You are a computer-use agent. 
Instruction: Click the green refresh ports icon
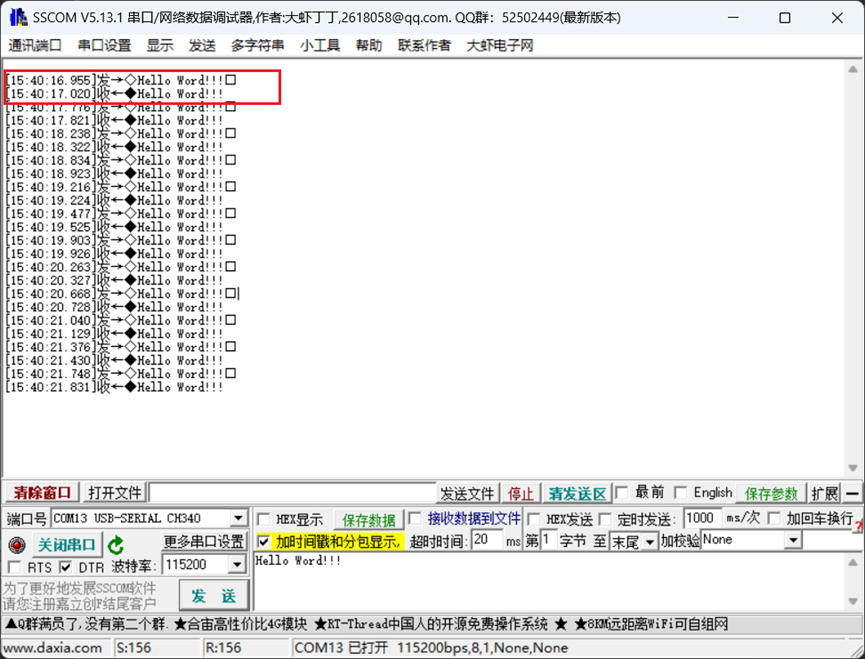point(116,545)
